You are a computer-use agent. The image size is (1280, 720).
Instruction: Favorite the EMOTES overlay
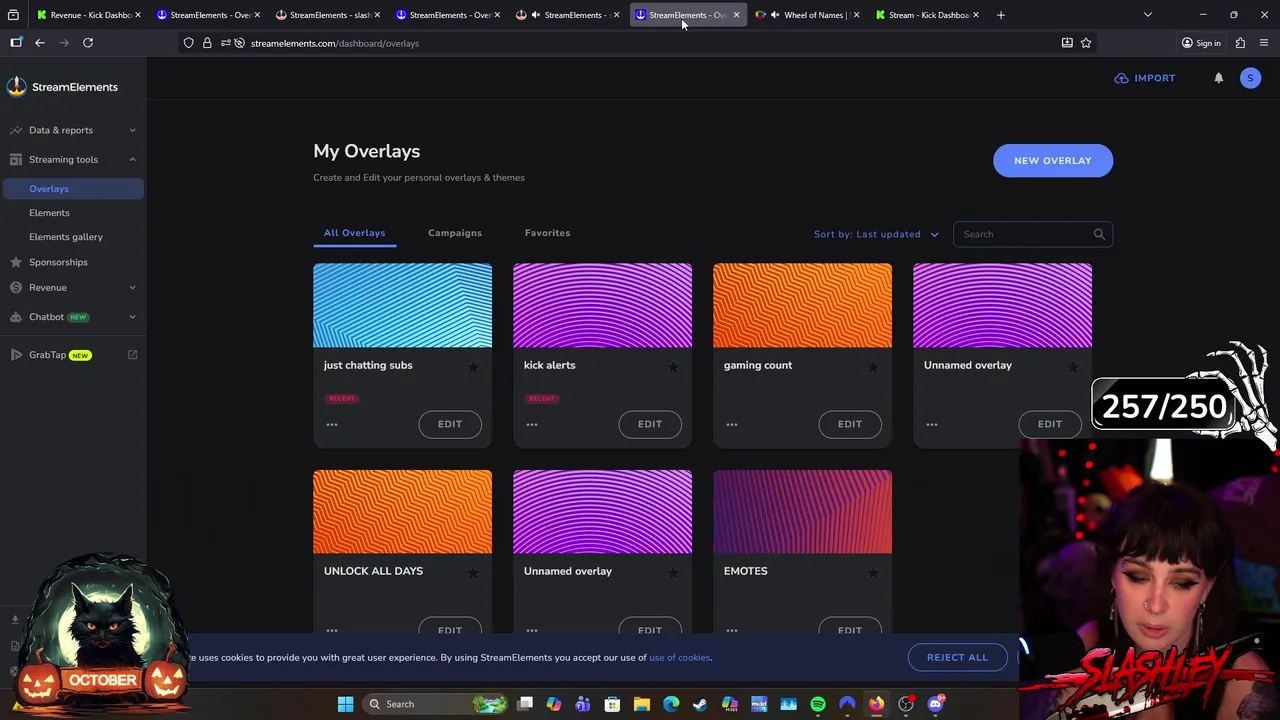tap(873, 573)
